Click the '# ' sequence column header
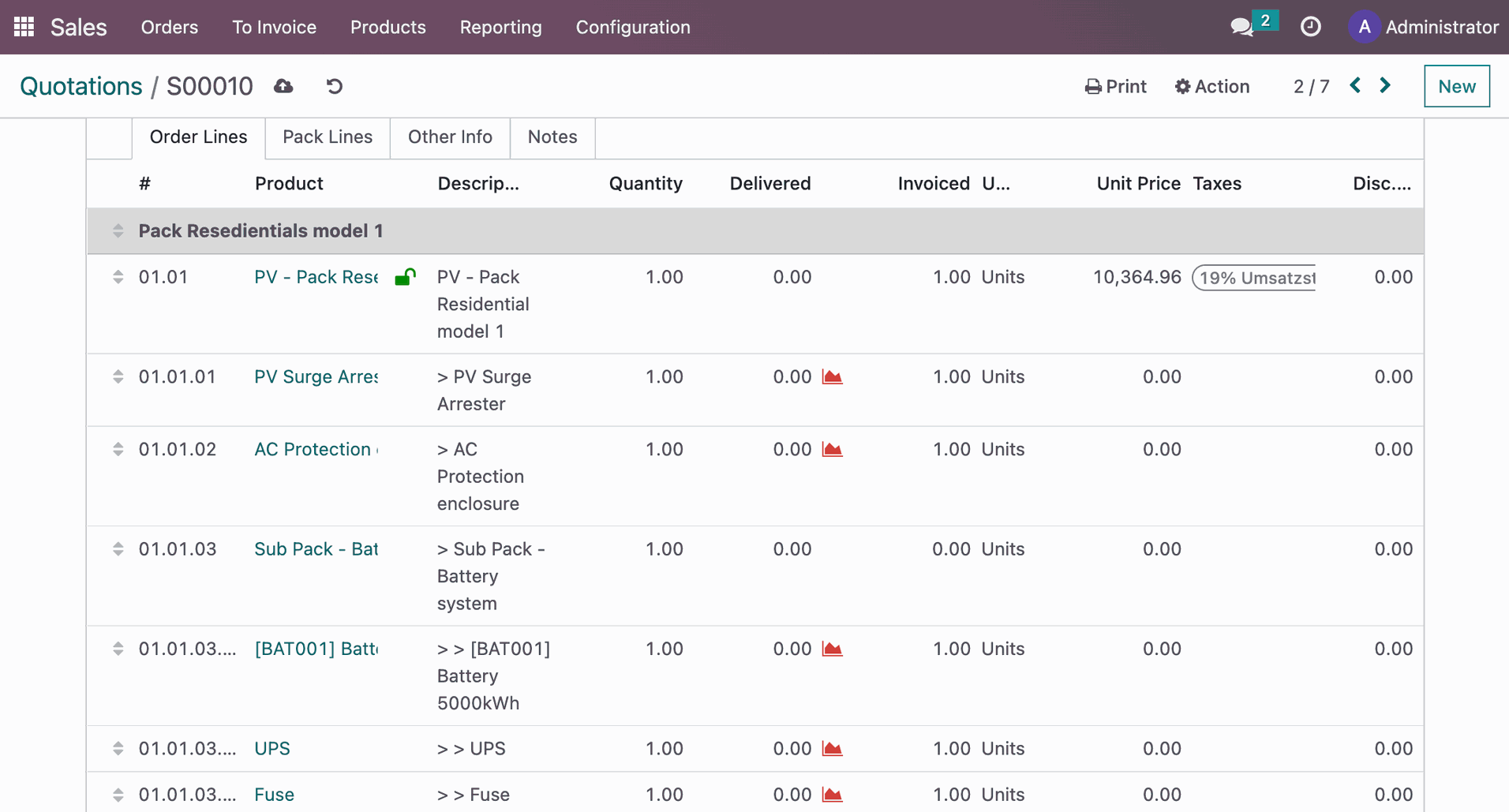Viewport: 1509px width, 812px height. pos(144,184)
